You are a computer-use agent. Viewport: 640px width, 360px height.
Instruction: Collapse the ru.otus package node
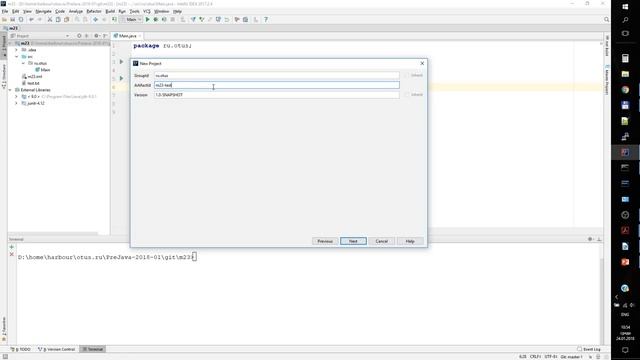23,63
